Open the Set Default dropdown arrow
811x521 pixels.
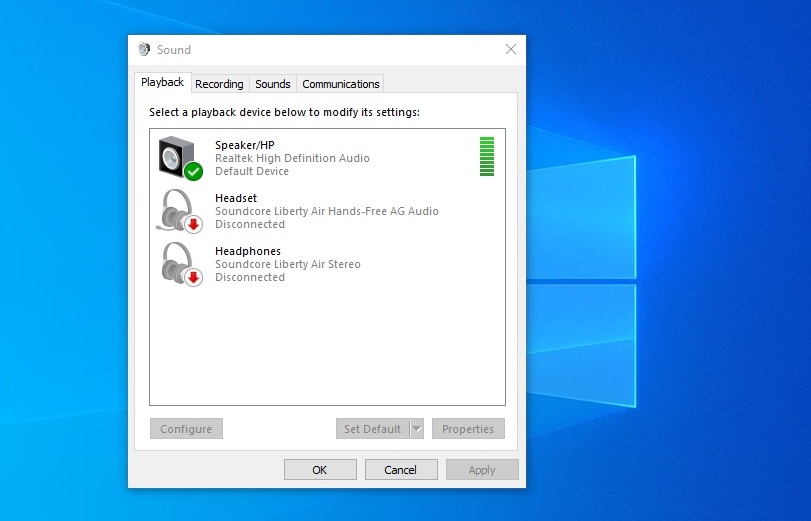pyautogui.click(x=417, y=429)
